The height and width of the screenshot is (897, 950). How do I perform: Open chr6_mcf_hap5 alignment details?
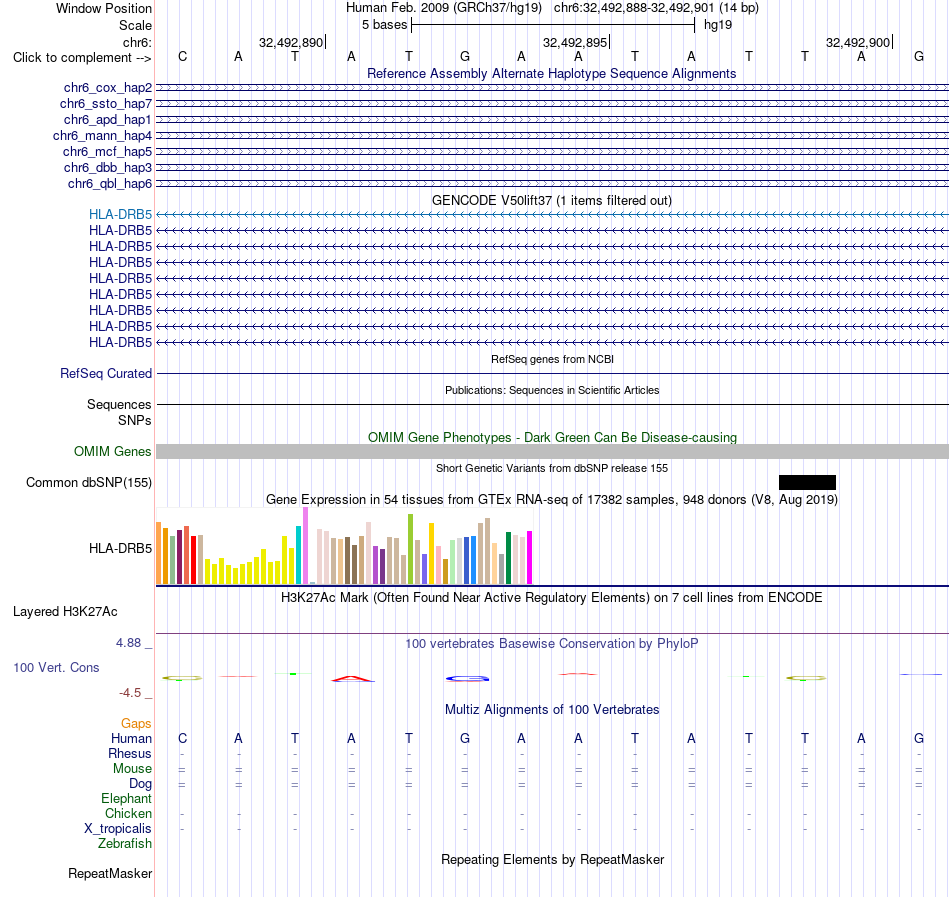(x=107, y=151)
